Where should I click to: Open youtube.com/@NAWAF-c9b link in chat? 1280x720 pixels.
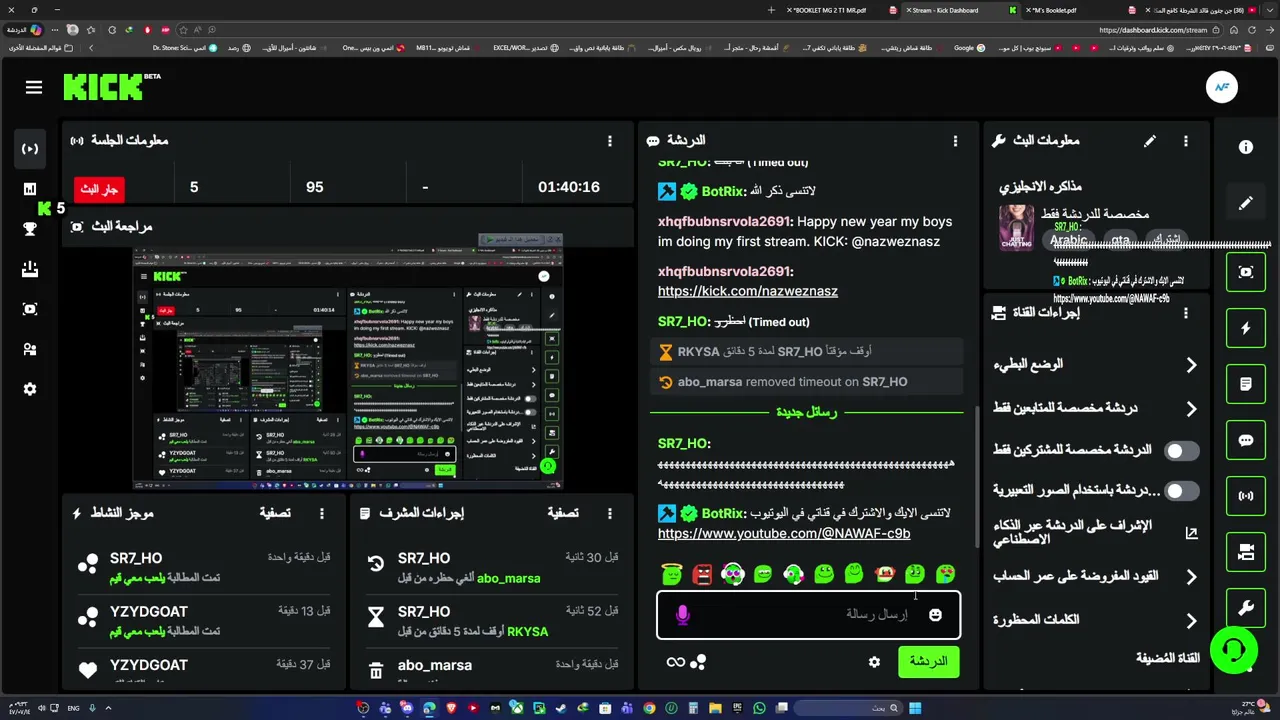[x=784, y=534]
